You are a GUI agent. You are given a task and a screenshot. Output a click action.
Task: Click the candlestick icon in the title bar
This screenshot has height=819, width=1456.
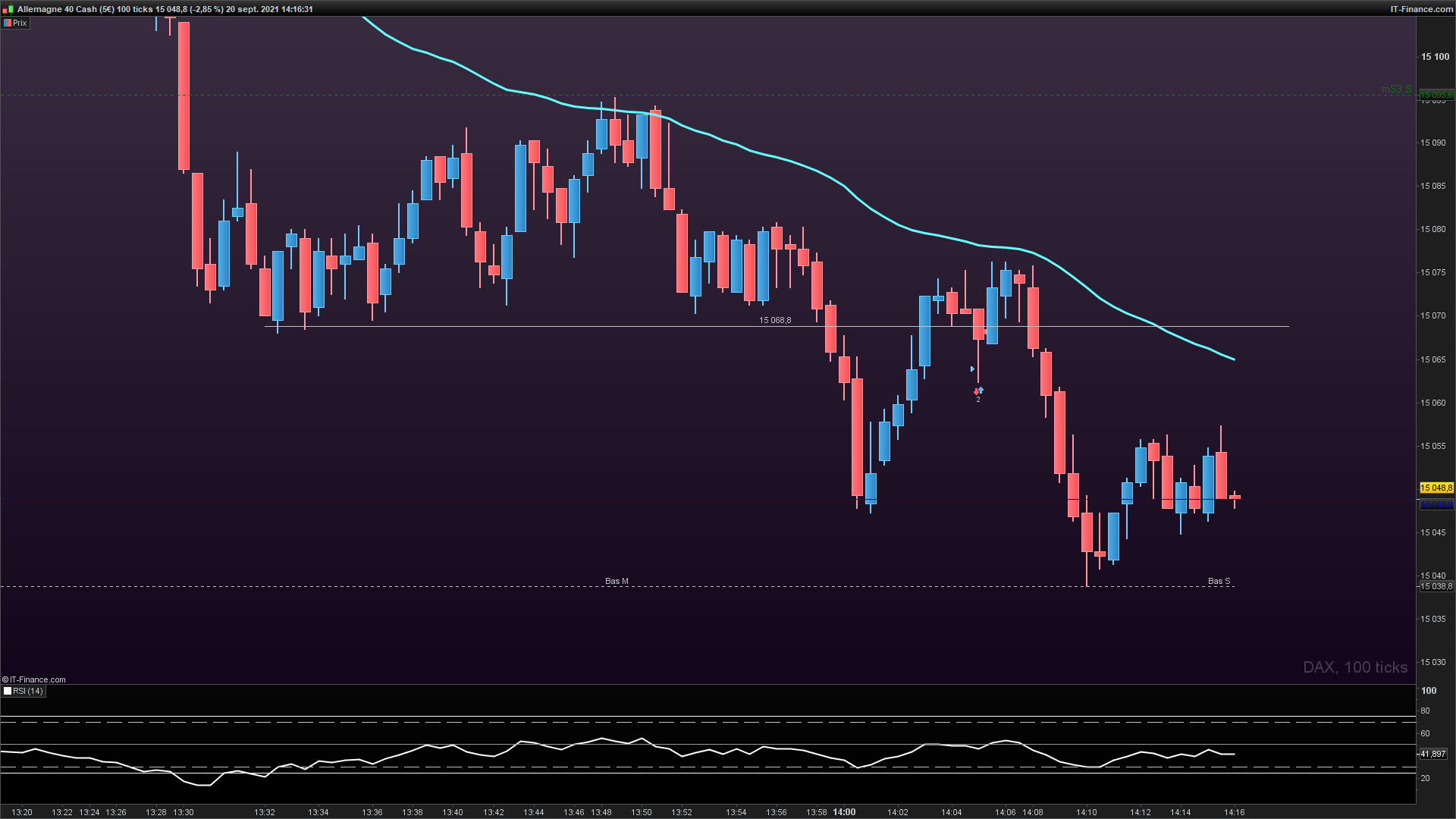point(7,9)
